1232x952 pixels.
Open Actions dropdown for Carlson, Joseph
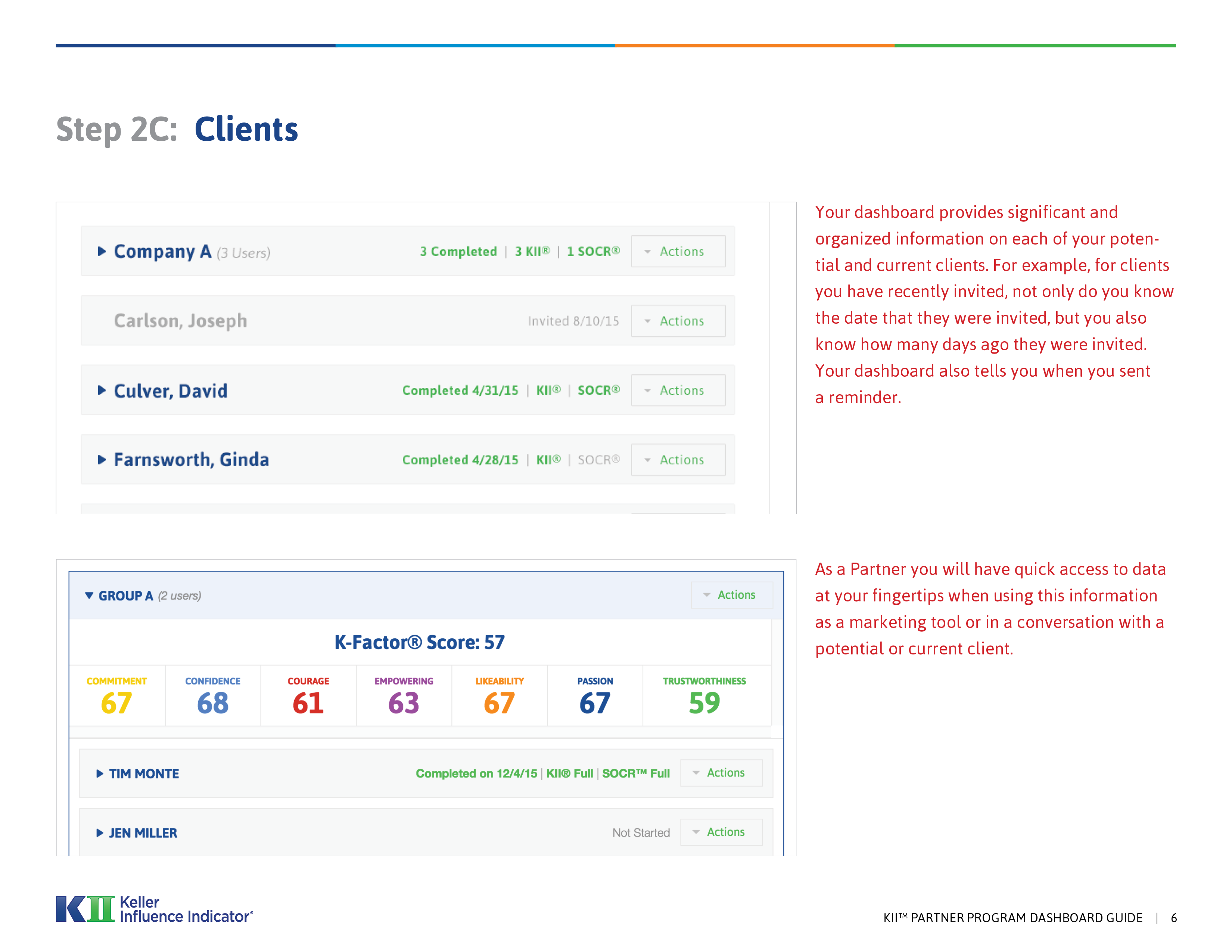[x=678, y=320]
